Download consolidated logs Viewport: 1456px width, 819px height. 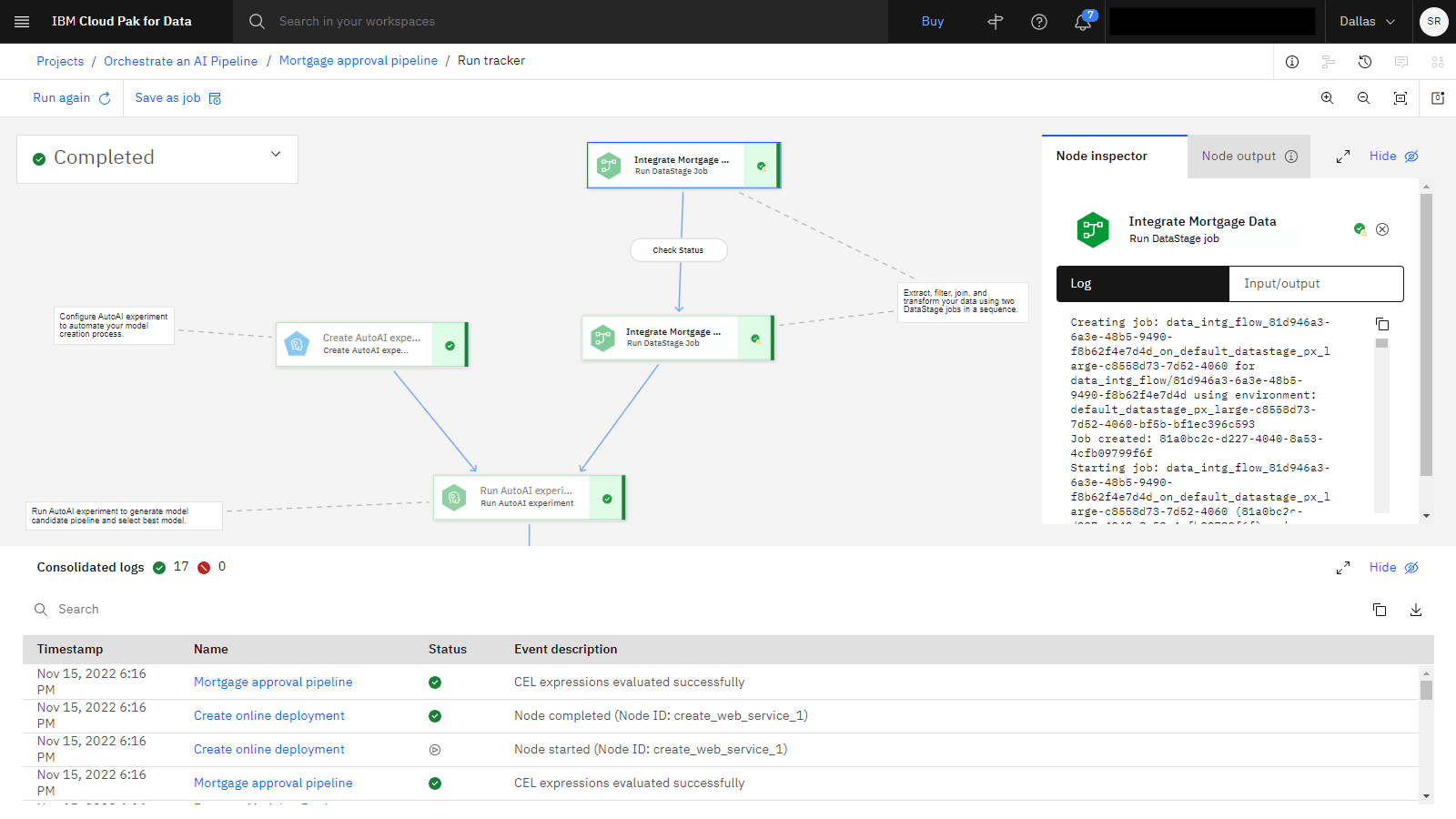click(1416, 610)
